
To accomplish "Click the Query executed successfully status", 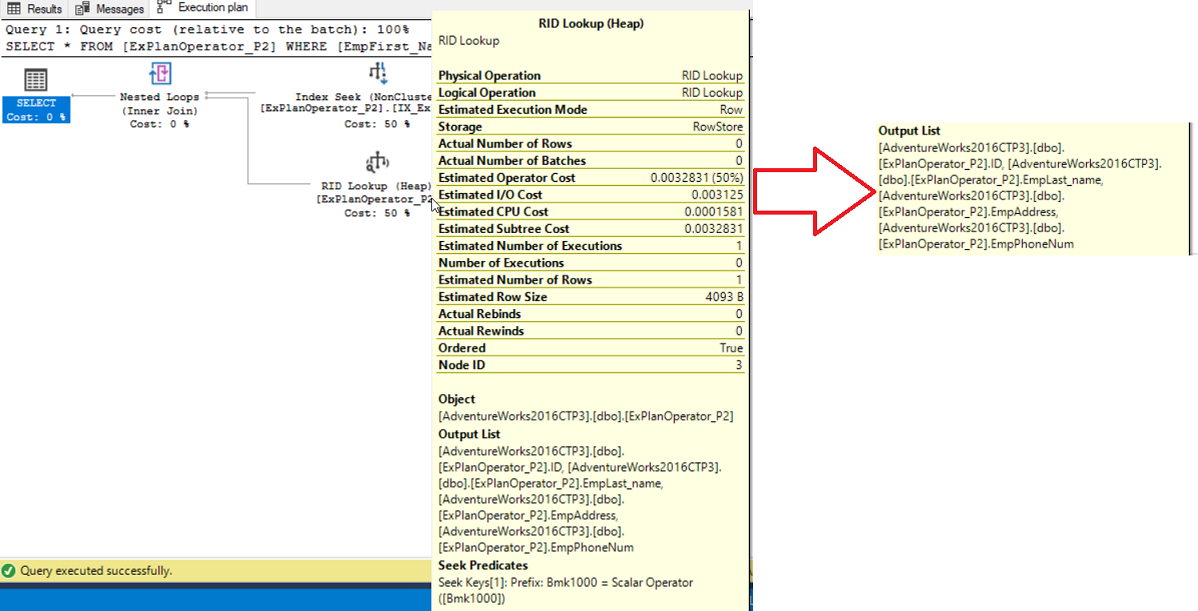I will (x=96, y=571).
